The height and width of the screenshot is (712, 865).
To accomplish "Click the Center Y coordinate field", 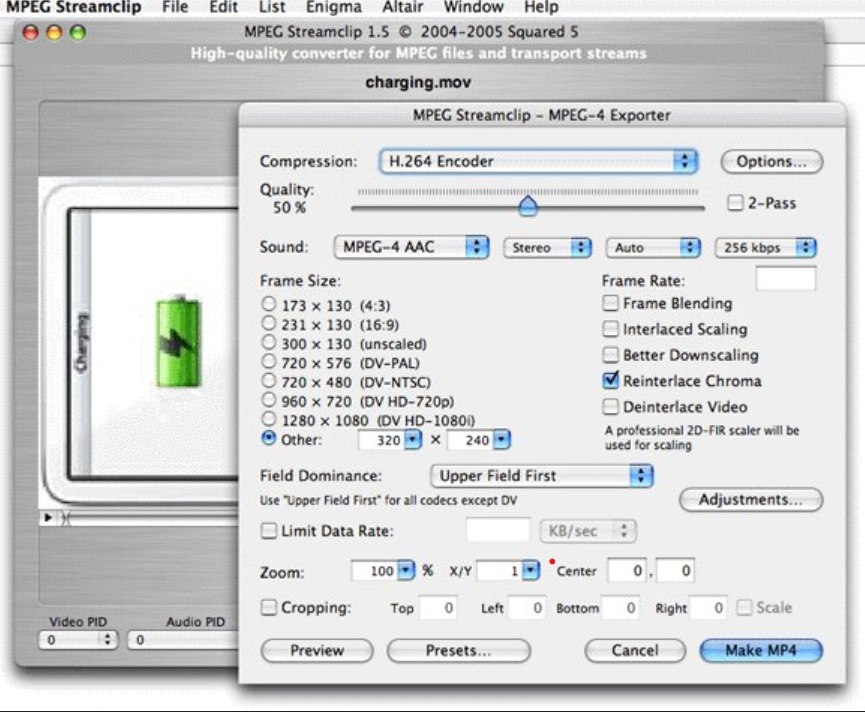I will [x=676, y=571].
